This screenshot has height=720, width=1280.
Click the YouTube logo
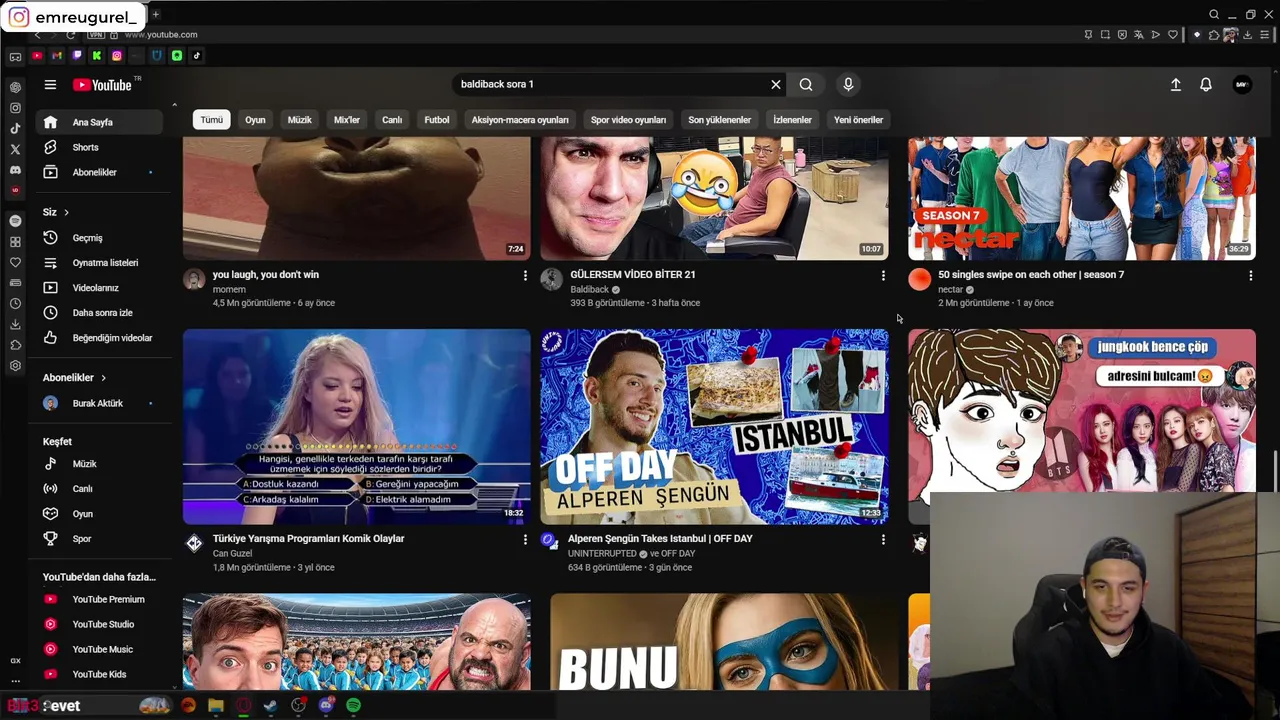click(103, 85)
